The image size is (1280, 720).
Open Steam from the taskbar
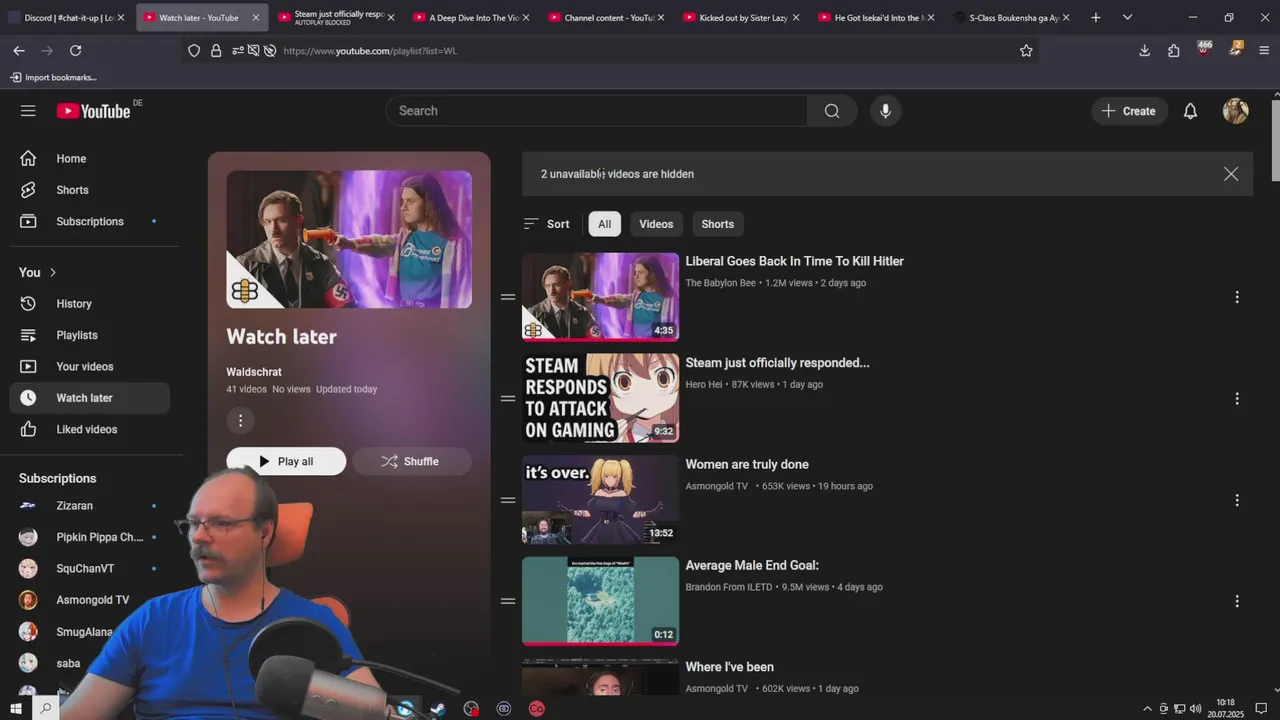pyautogui.click(x=437, y=708)
